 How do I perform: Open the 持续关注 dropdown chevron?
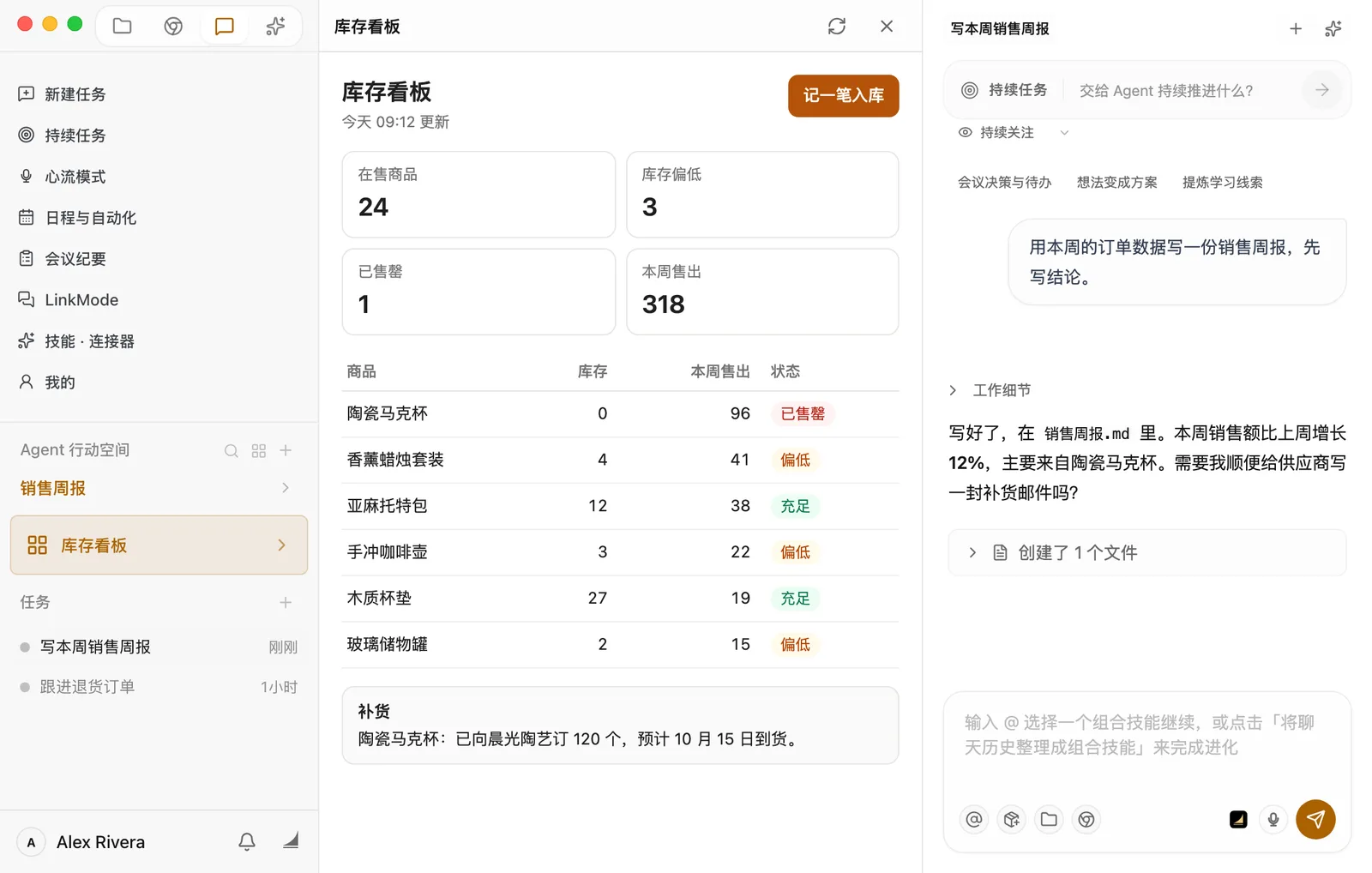(1064, 133)
